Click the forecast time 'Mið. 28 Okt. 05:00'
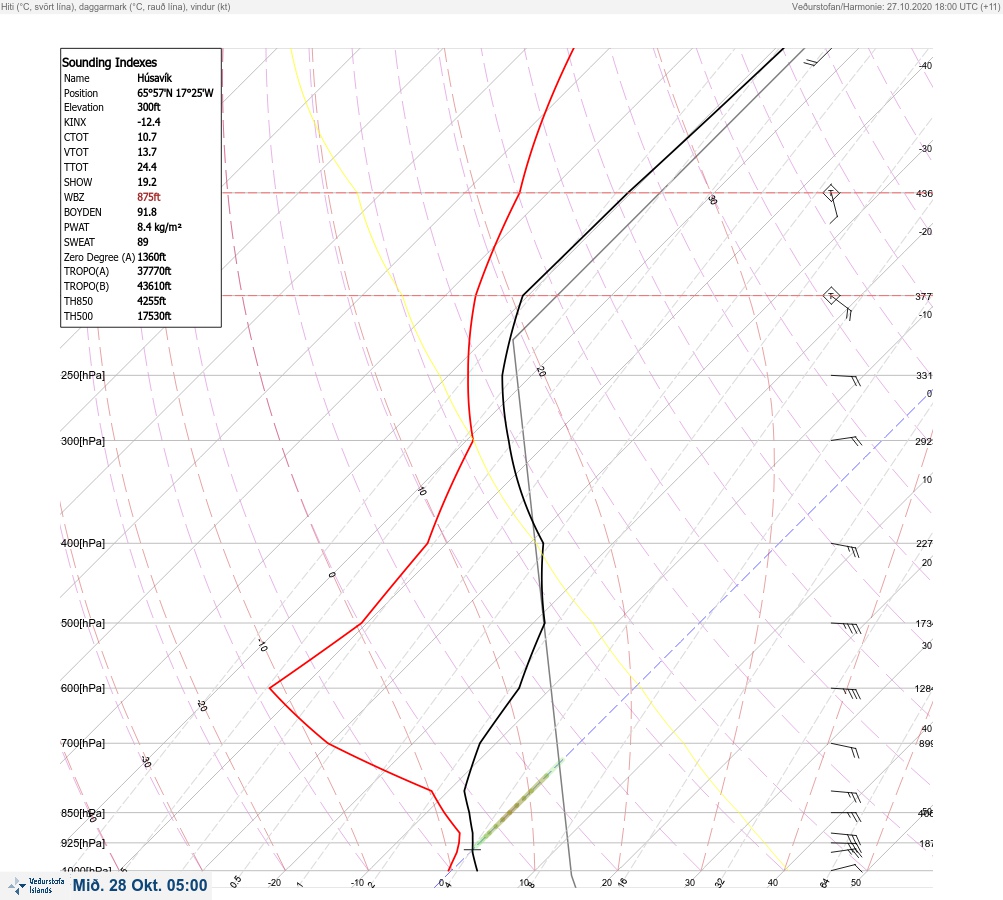This screenshot has width=1003, height=900. [x=140, y=885]
